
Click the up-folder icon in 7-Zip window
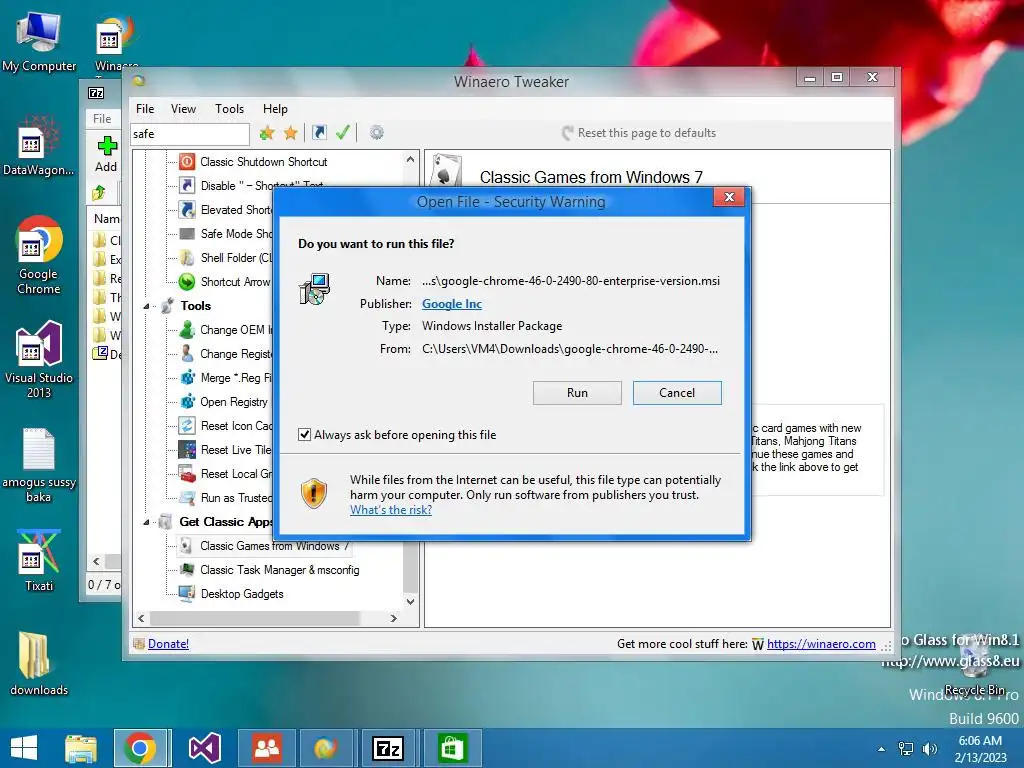[x=99, y=193]
